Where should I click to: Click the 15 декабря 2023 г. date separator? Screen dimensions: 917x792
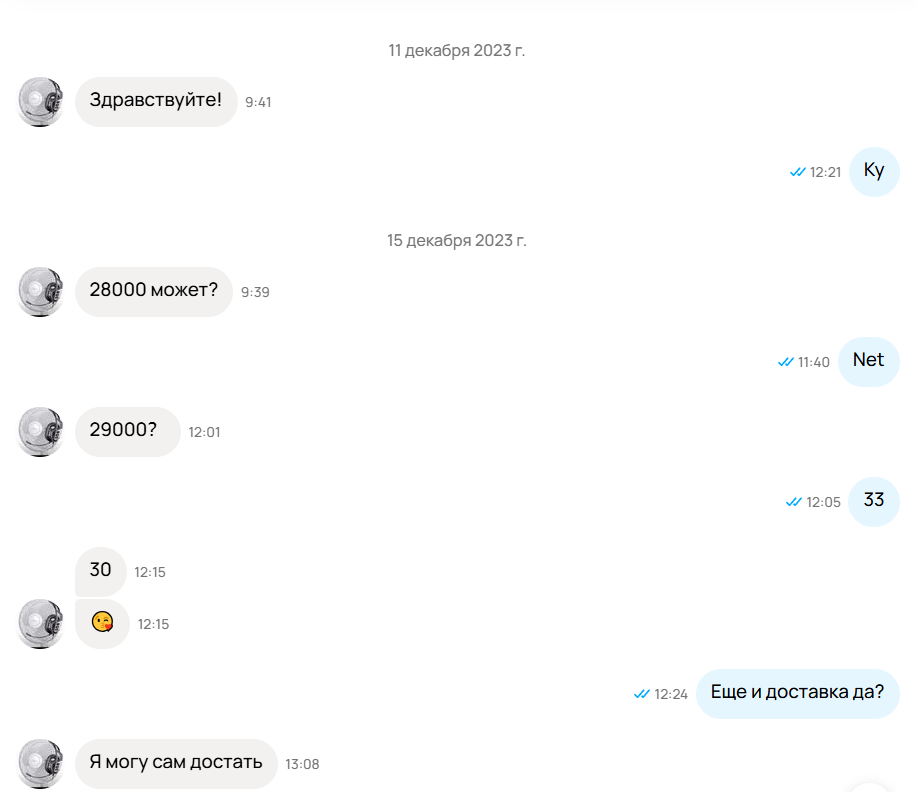457,240
